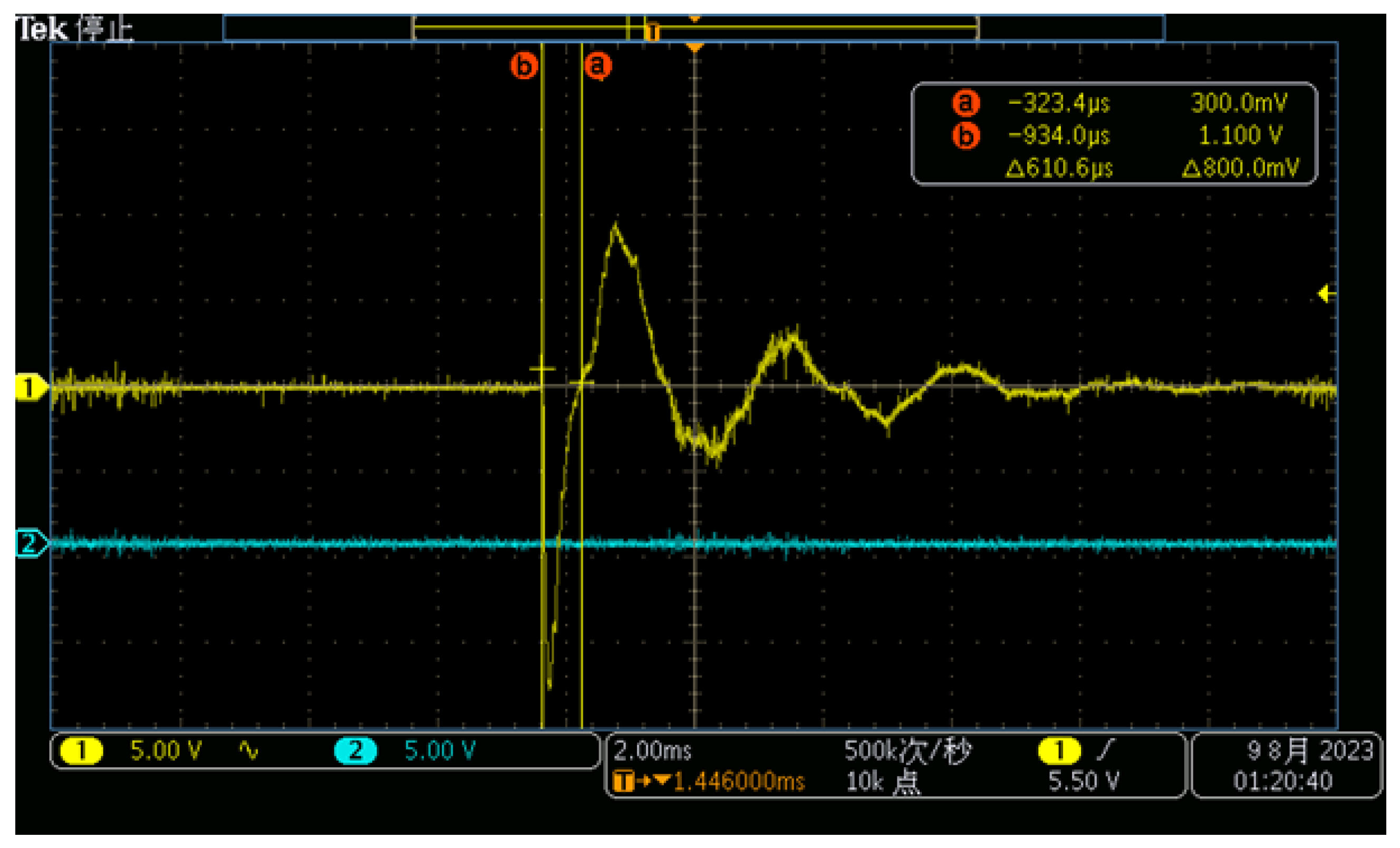Image resolution: width=1400 pixels, height=848 pixels.
Task: Select channel 1 ground reference marker
Action: 28,388
